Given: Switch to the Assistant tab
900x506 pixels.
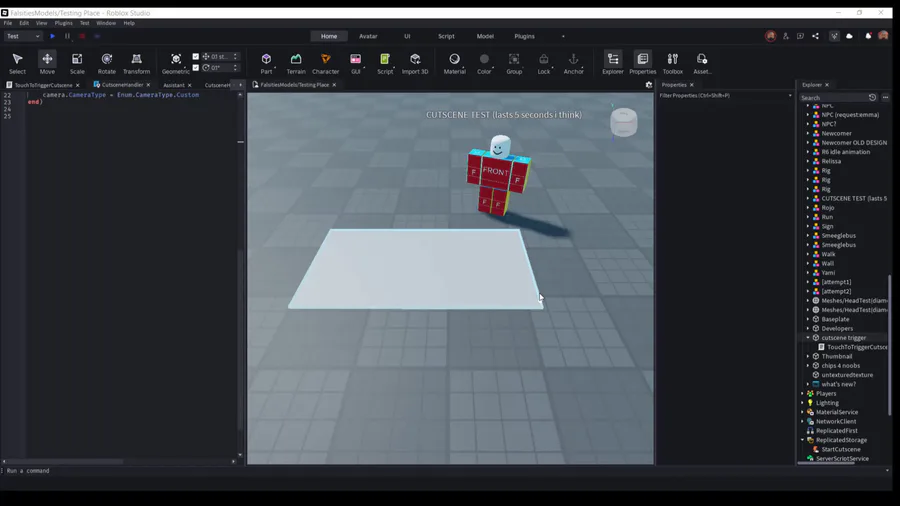Looking at the screenshot, I should [x=174, y=85].
